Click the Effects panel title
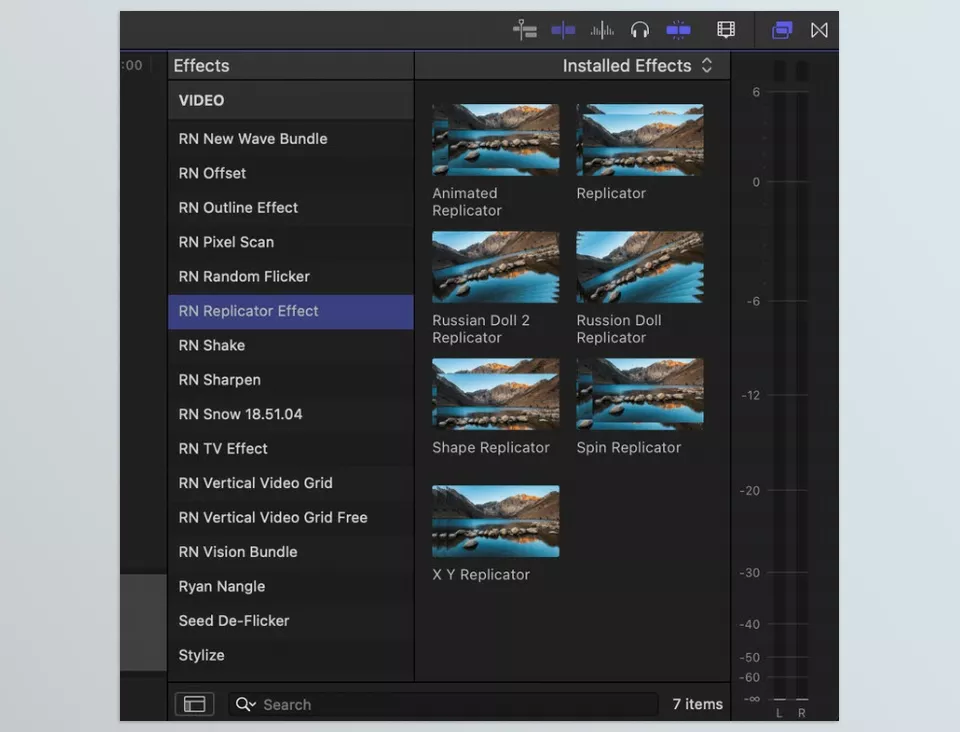This screenshot has height=732, width=960. (x=201, y=65)
